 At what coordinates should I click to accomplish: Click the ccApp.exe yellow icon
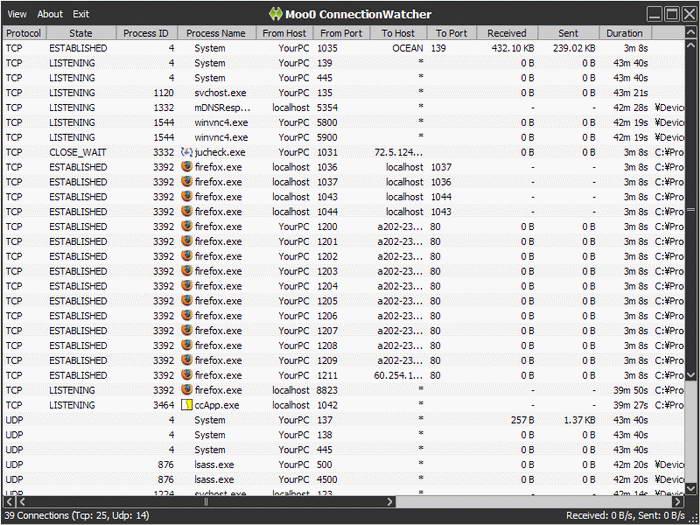[187, 405]
